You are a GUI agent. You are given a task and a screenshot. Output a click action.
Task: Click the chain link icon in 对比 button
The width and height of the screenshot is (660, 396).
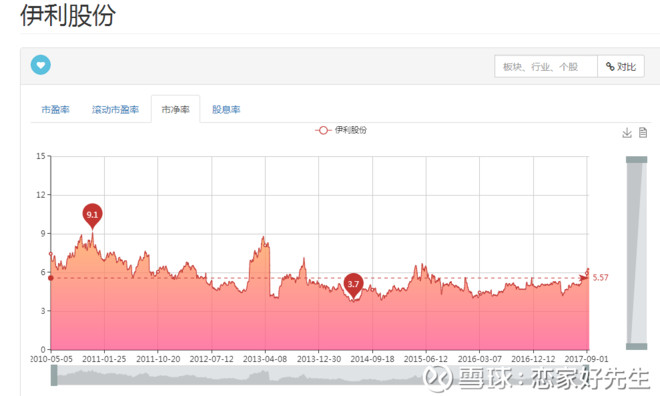pos(610,66)
